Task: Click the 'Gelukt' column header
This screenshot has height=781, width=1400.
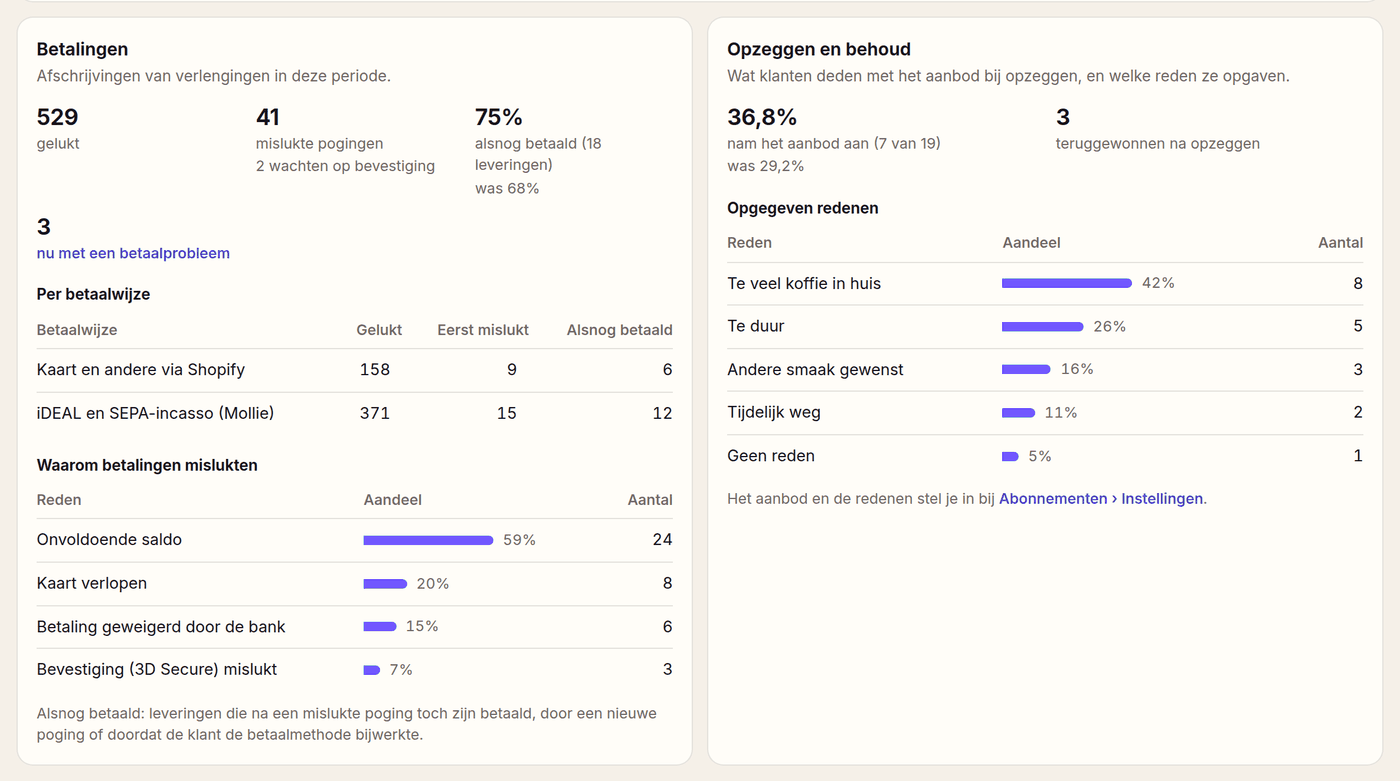Action: pos(379,330)
